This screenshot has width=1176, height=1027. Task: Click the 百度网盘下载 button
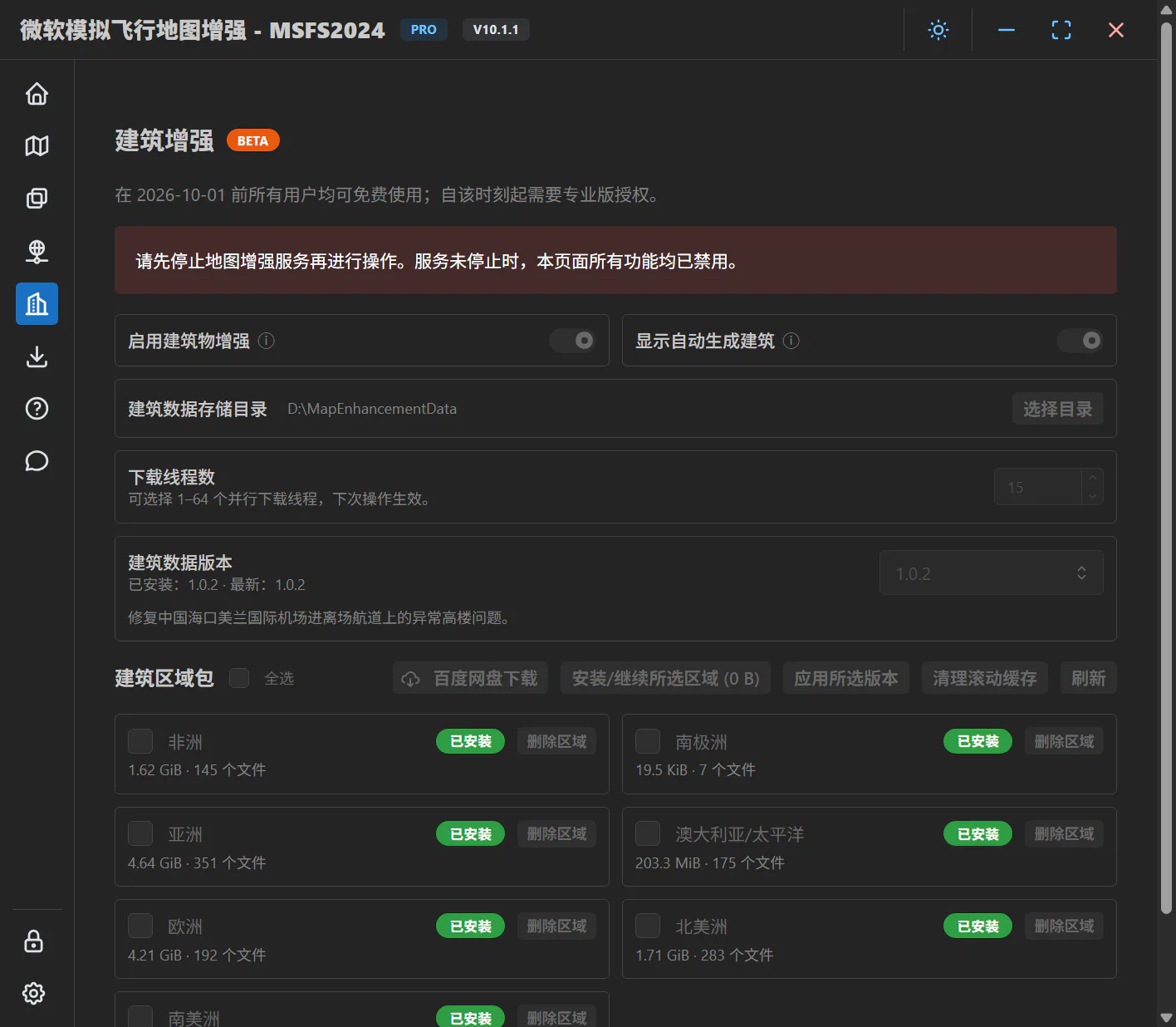[x=470, y=678]
